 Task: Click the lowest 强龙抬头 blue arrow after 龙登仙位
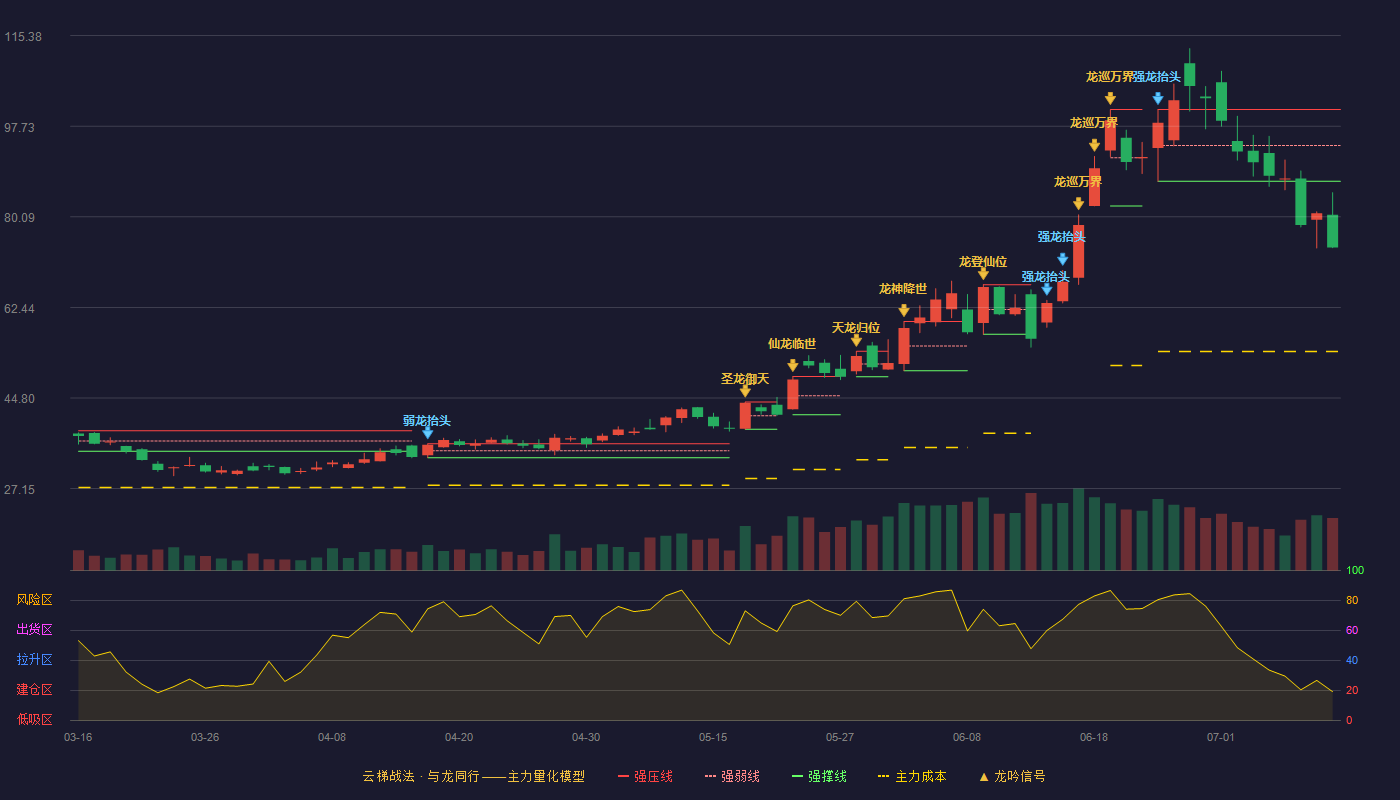pos(1047,289)
